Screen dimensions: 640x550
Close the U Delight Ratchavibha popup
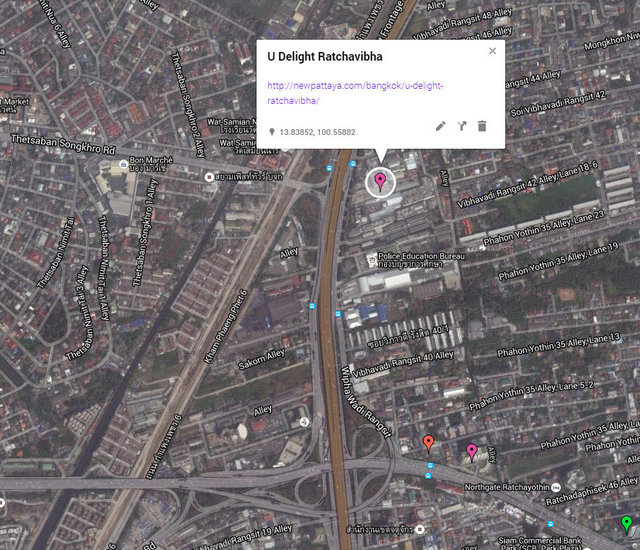click(493, 51)
